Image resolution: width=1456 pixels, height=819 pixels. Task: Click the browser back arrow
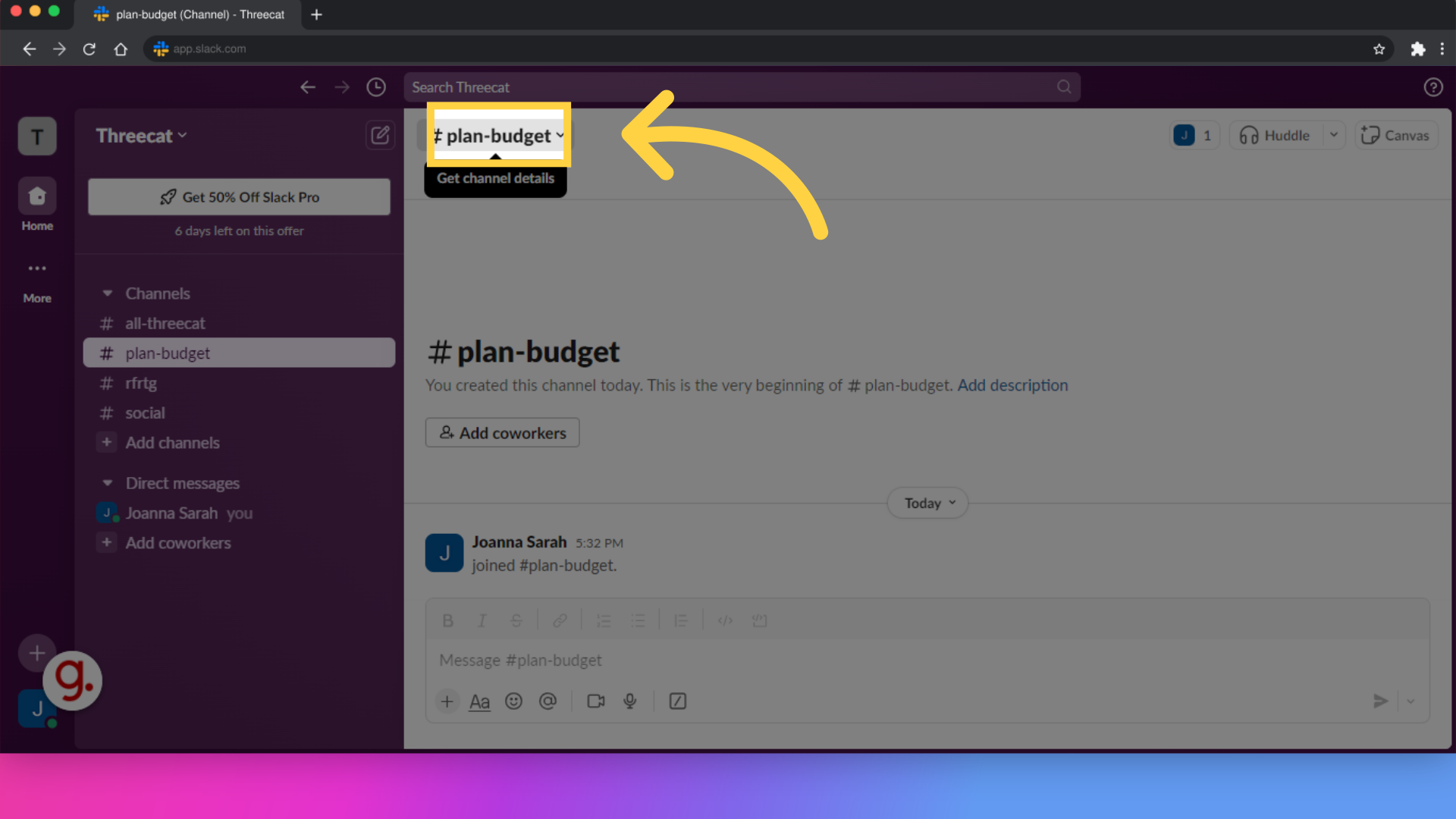coord(29,49)
